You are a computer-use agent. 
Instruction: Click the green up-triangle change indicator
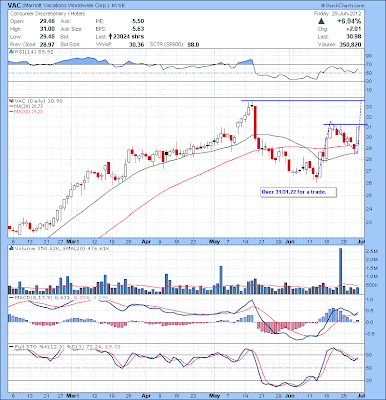pos(321,21)
